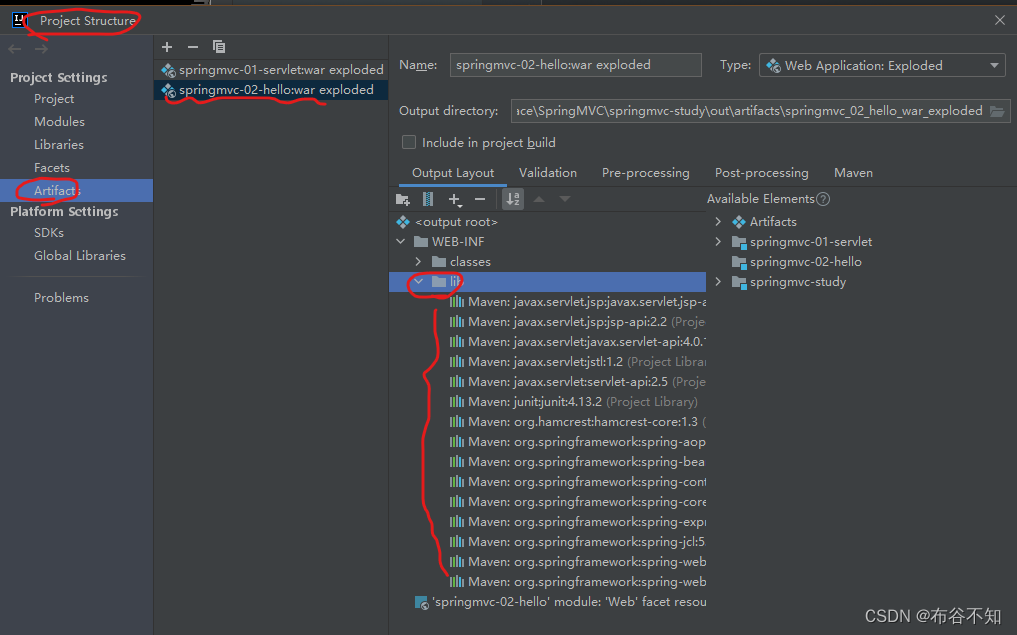Image resolution: width=1017 pixels, height=635 pixels.
Task: Add a new artifact with the plus button
Action: tap(167, 47)
